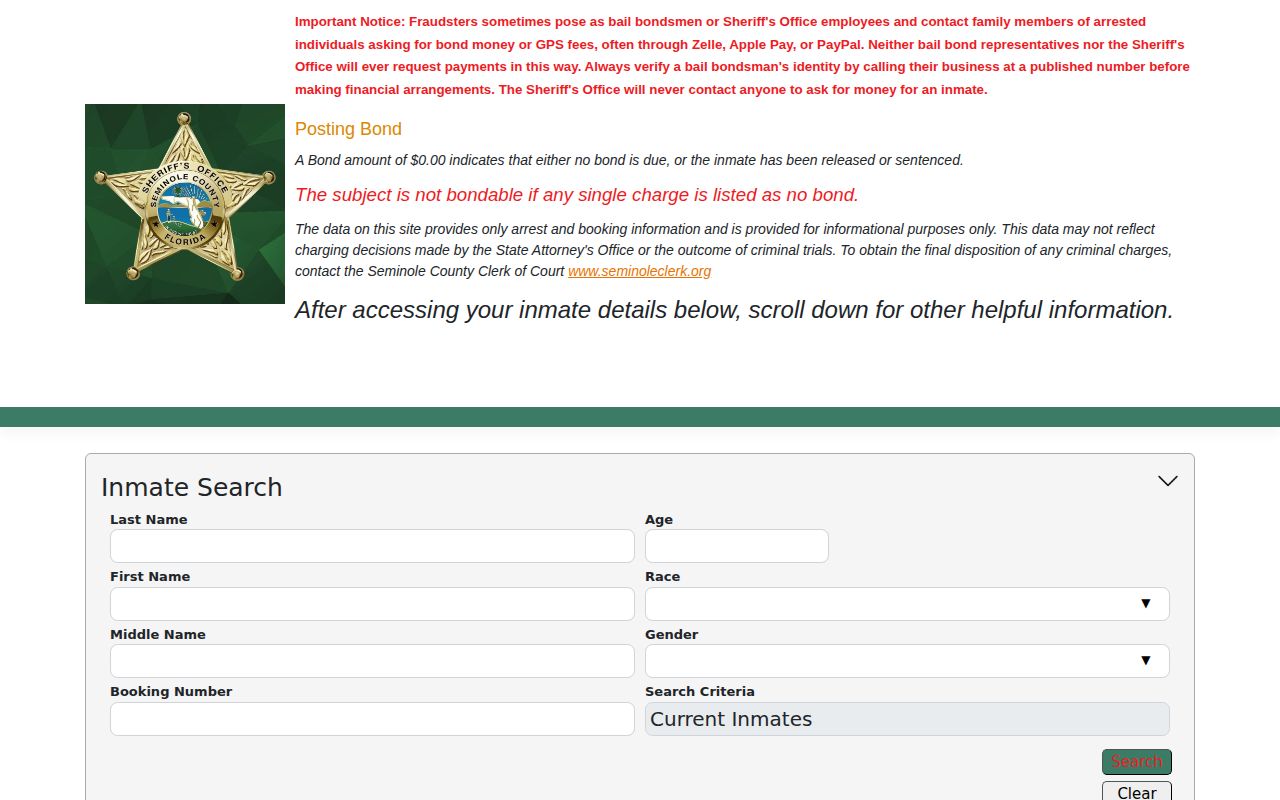
Task: Click the Seminole County Sheriff's Office star logo
Action: (x=185, y=204)
